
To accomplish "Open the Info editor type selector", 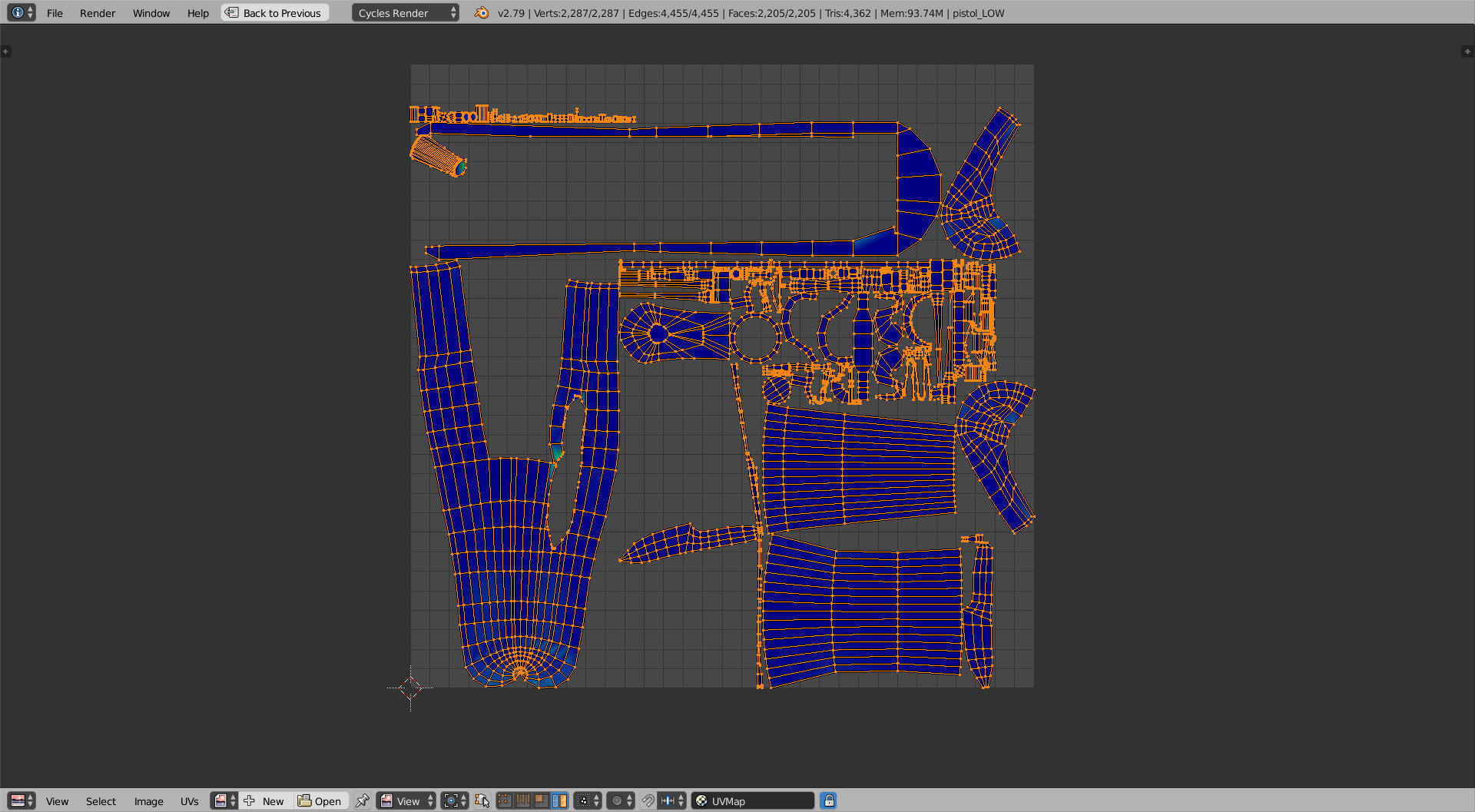I will tap(21, 12).
